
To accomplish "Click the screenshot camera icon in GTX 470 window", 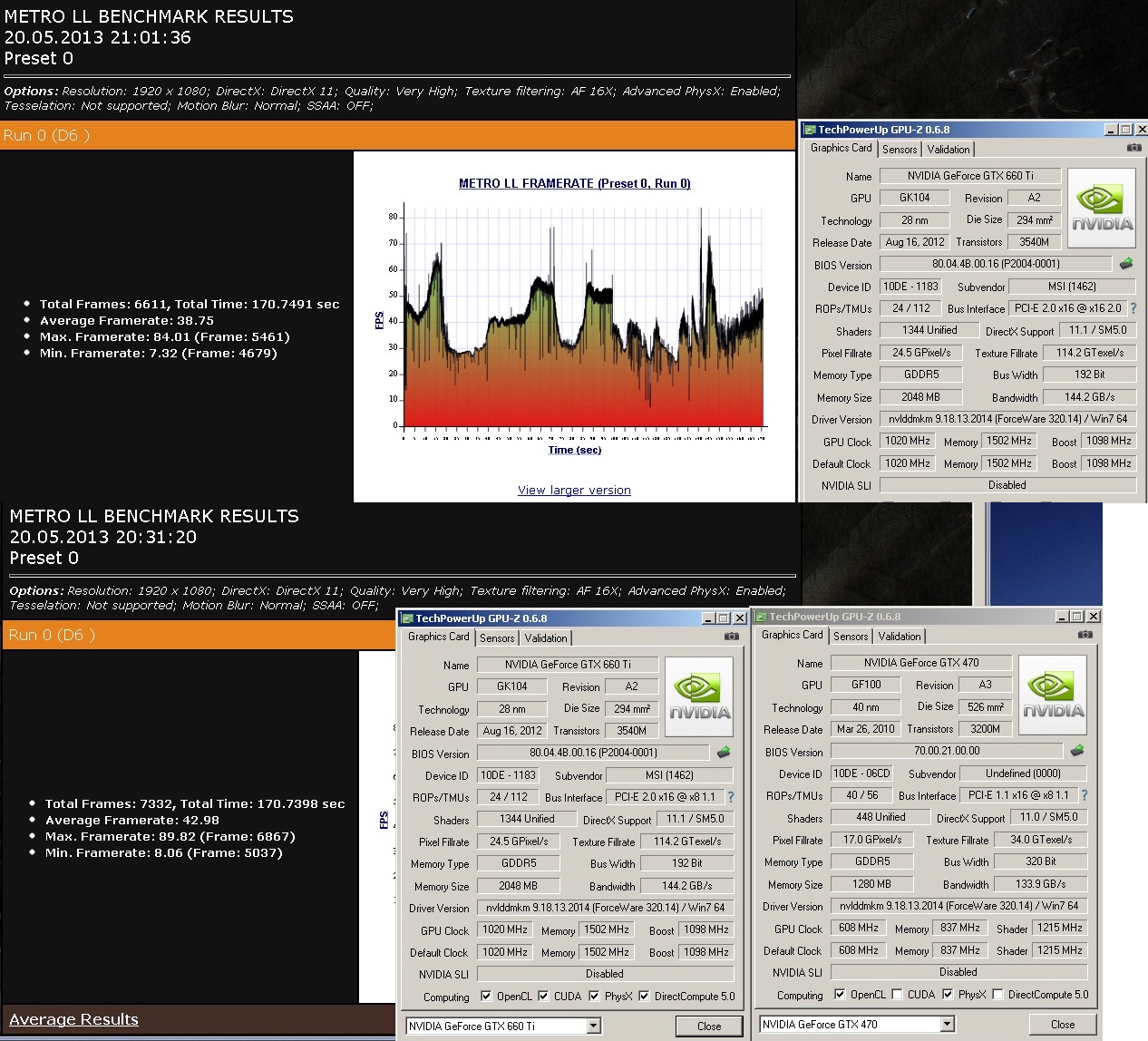I will pos(1085,635).
